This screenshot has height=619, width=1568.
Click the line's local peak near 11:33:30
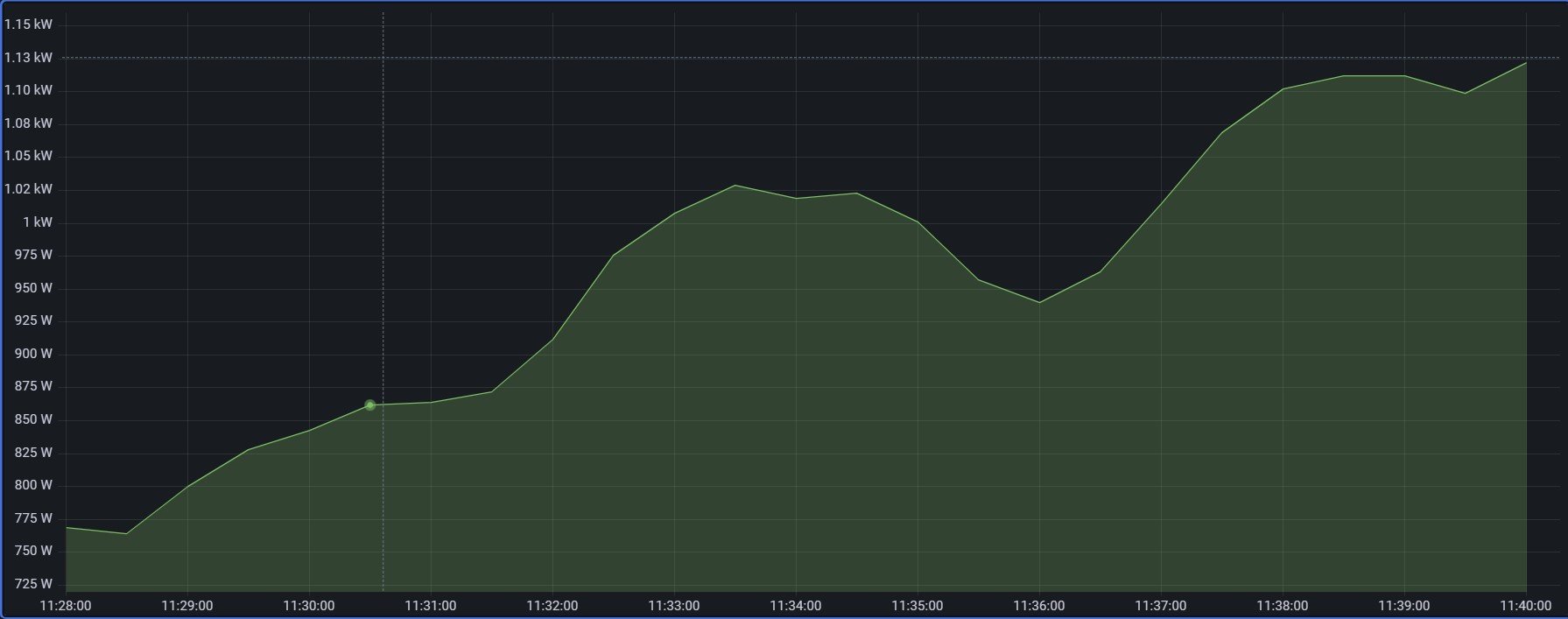click(735, 186)
